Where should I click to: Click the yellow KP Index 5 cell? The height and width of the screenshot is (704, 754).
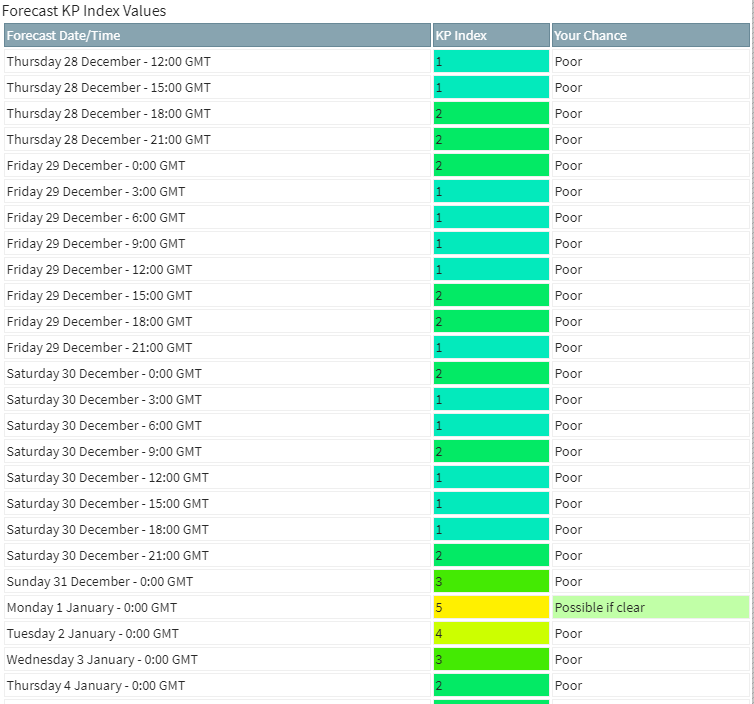pyautogui.click(x=491, y=607)
